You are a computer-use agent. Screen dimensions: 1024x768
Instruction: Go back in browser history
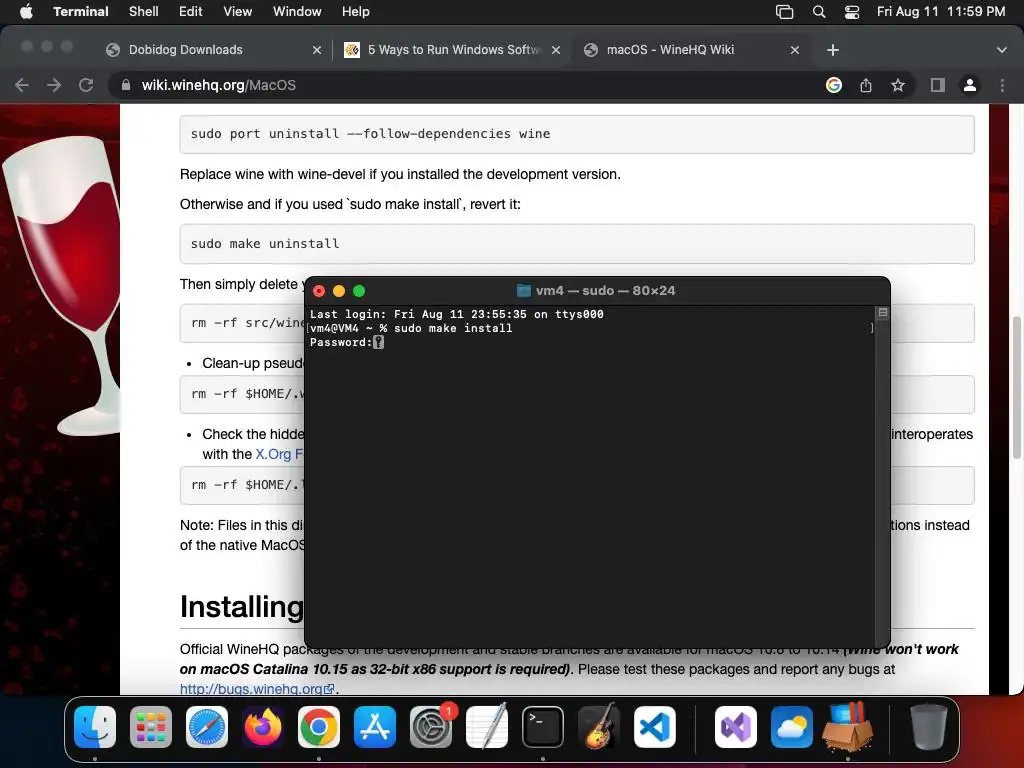click(22, 85)
